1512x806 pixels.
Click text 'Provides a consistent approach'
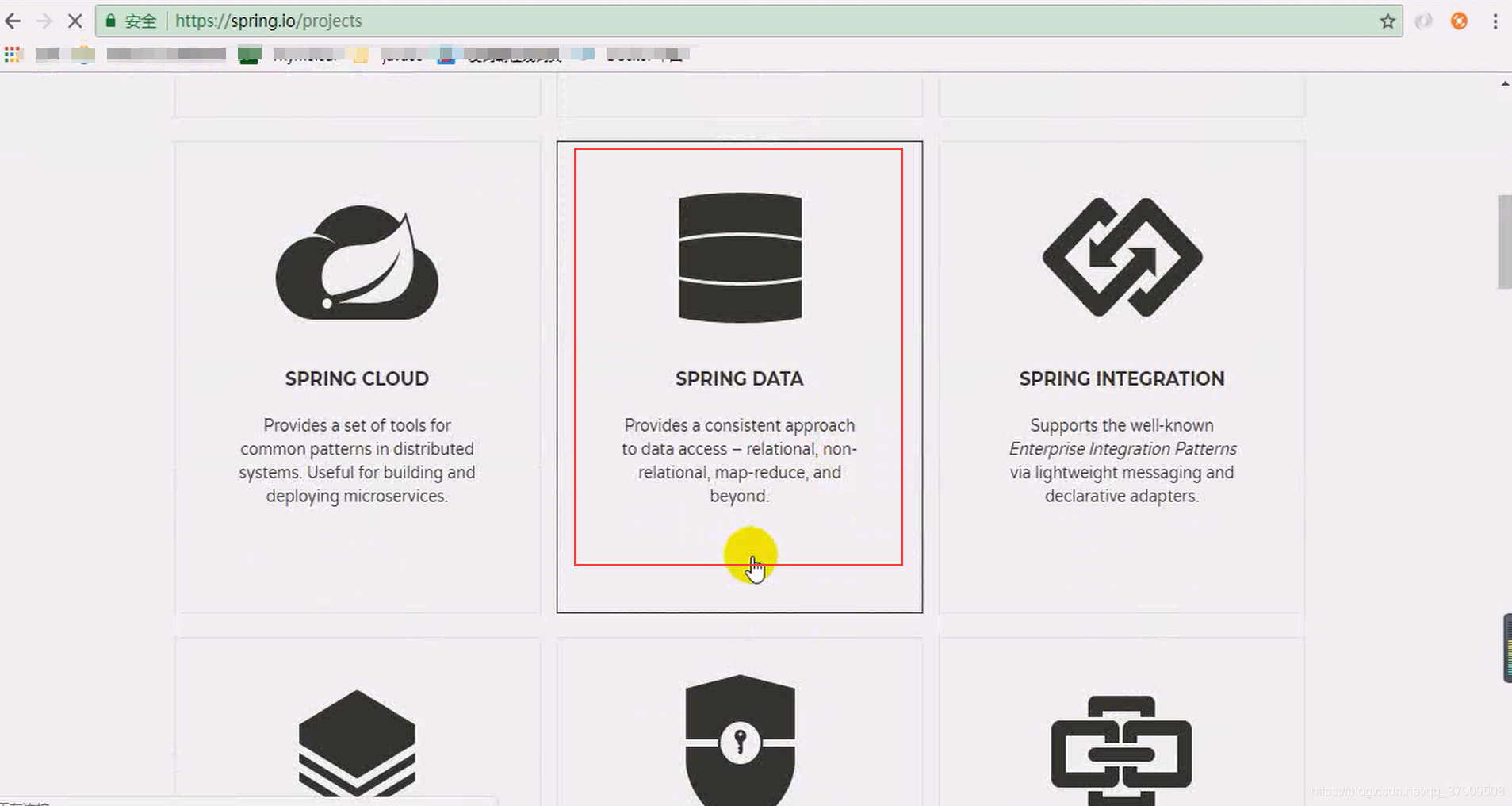740,425
